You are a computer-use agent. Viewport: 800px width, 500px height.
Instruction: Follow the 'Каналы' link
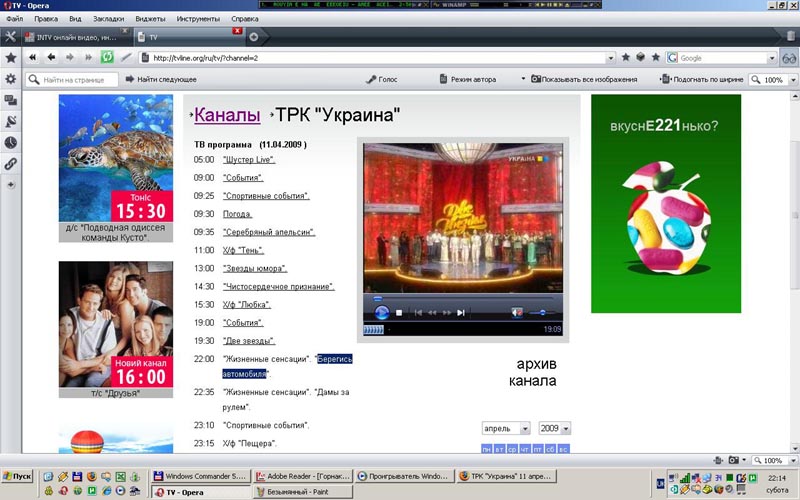(x=227, y=116)
